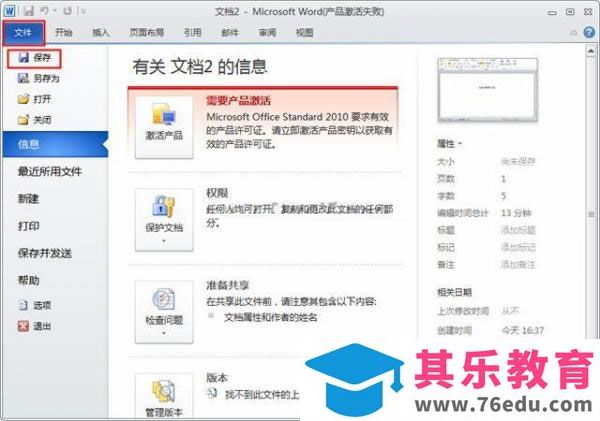The width and height of the screenshot is (600, 421).
Task: Switch to the 邮件 ribbon tab
Action: click(x=230, y=33)
